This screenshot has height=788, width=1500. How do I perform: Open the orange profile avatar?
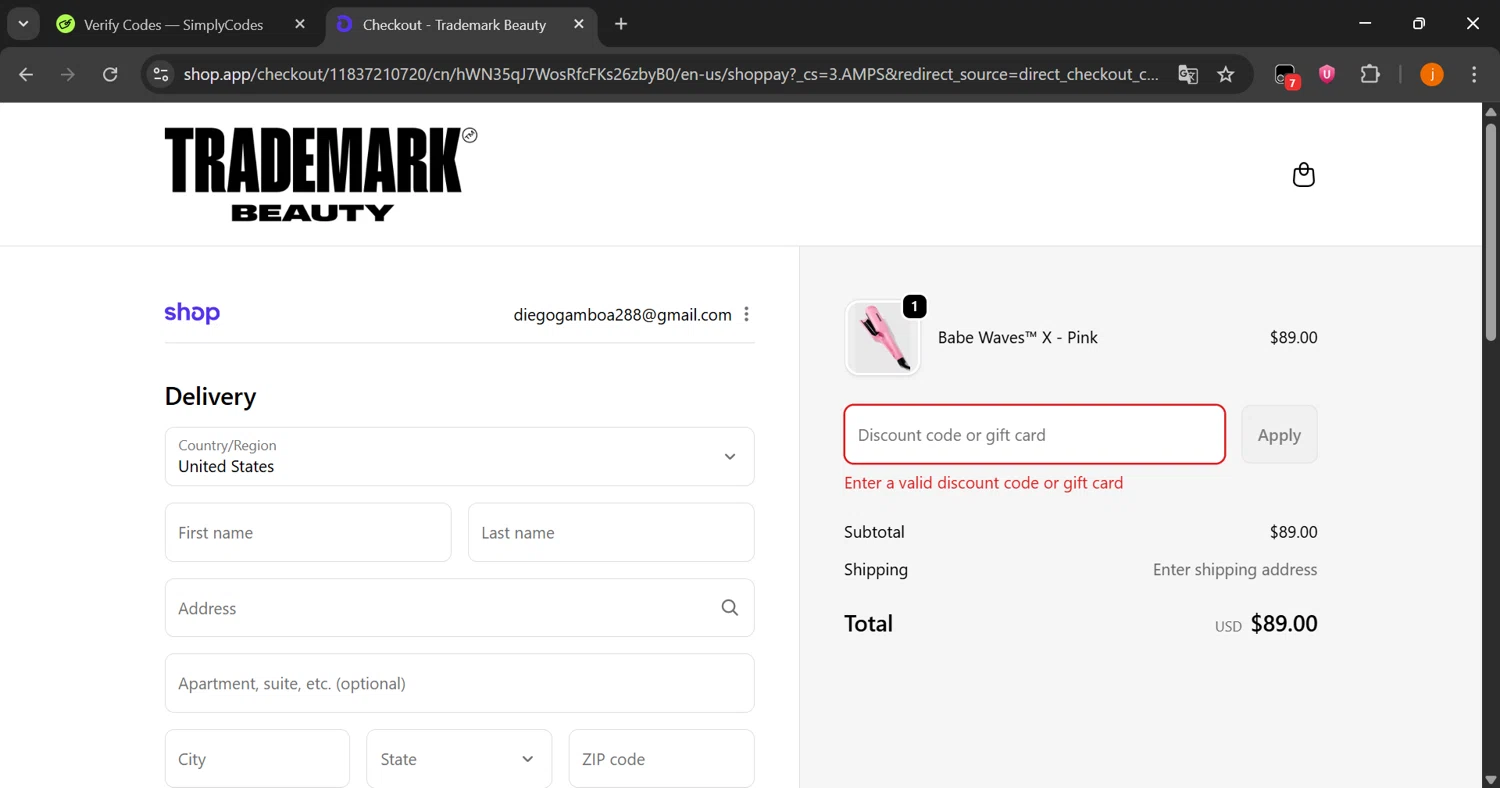[x=1432, y=74]
